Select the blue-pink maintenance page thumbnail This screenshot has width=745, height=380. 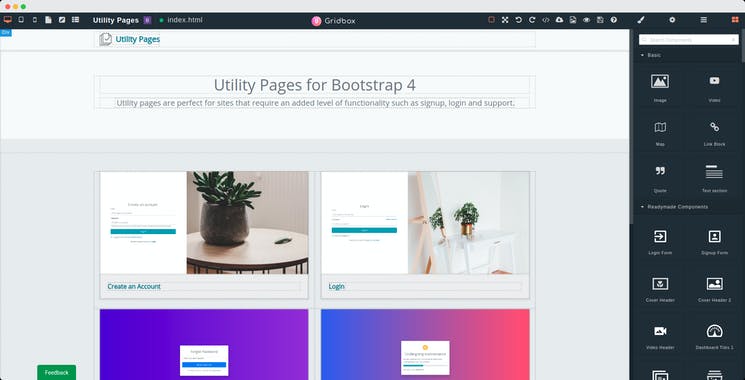click(425, 344)
